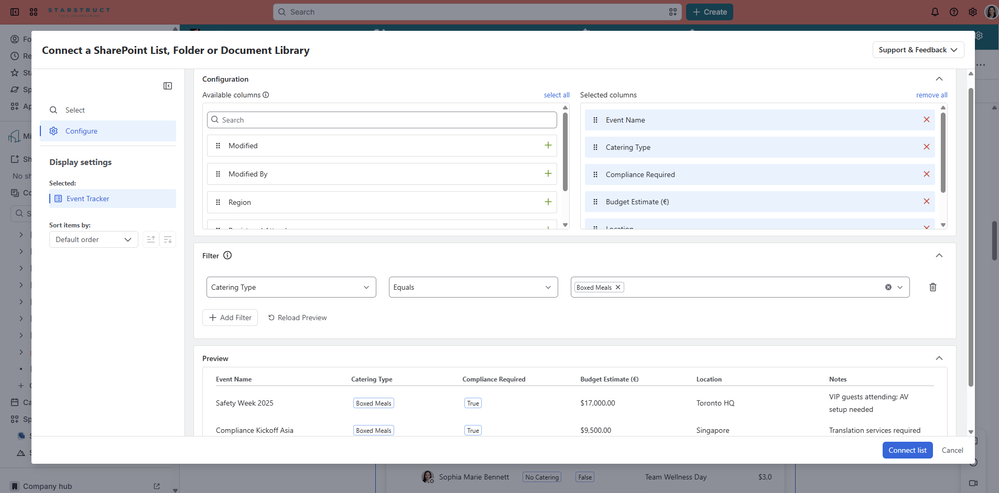Remove Event Name from selected columns
Screen dimensions: 999x493
point(926,120)
